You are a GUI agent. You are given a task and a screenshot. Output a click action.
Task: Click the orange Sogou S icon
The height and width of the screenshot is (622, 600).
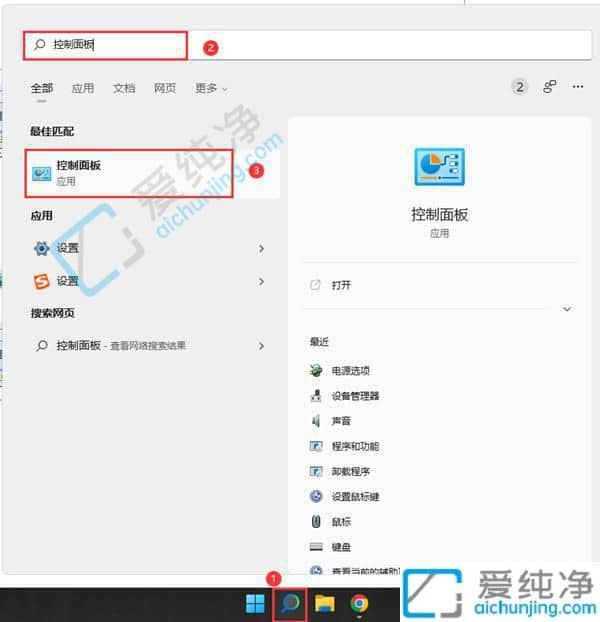(42, 282)
